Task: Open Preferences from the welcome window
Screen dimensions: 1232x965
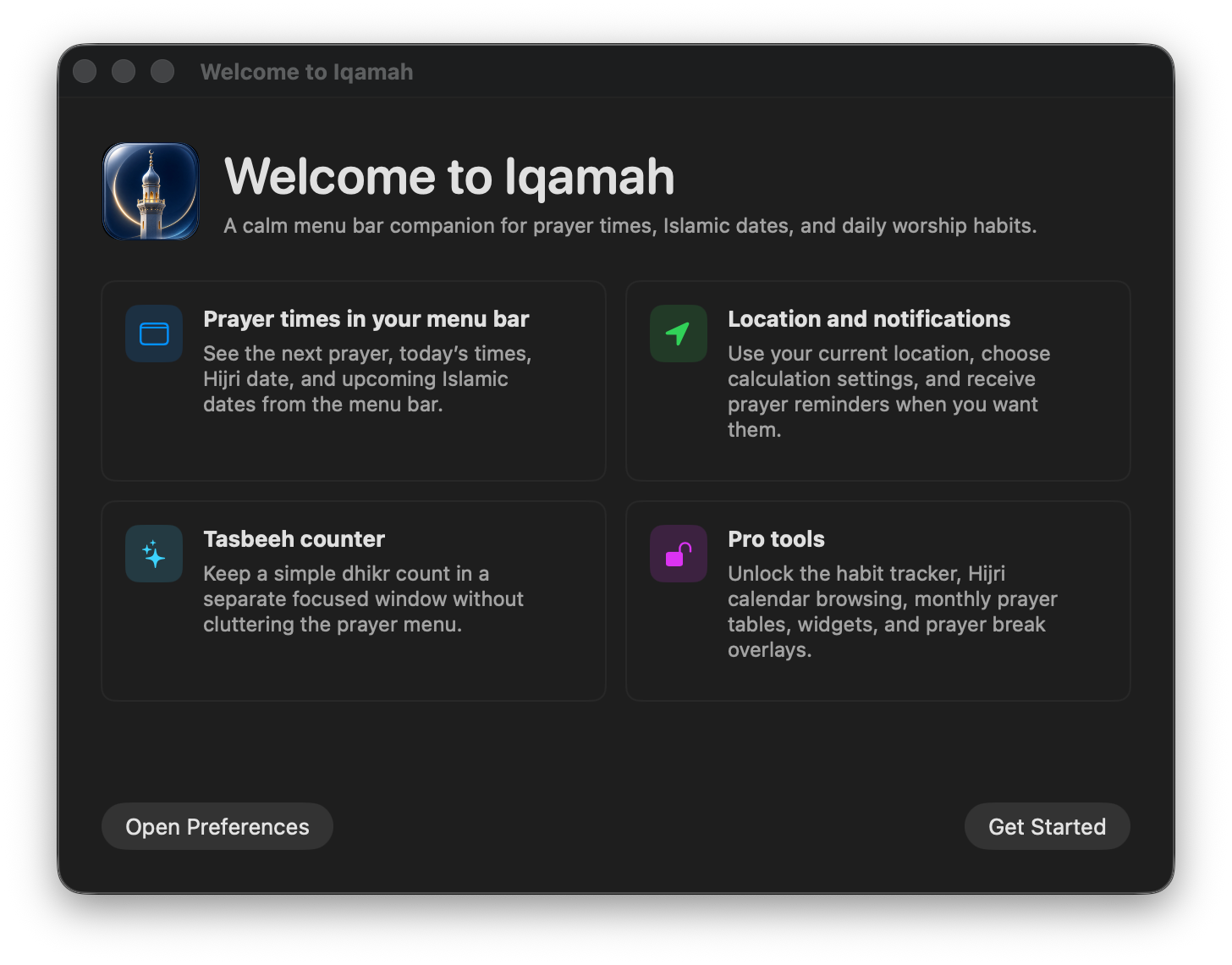Action: click(x=217, y=826)
